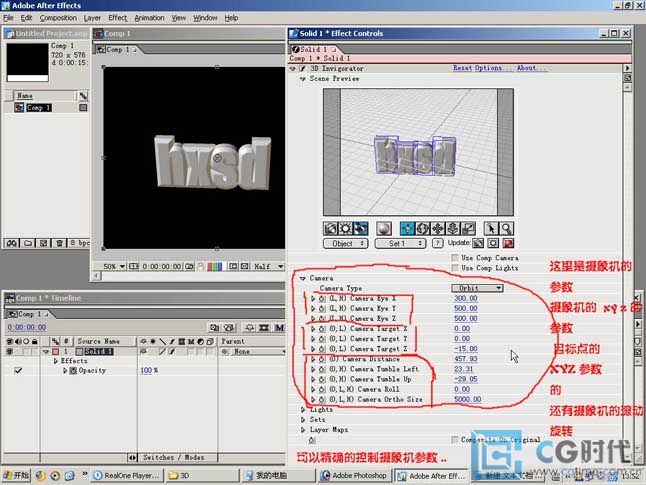Switch to Adobe Photoshop in taskbar
This screenshot has width=646, height=485.
click(x=354, y=476)
